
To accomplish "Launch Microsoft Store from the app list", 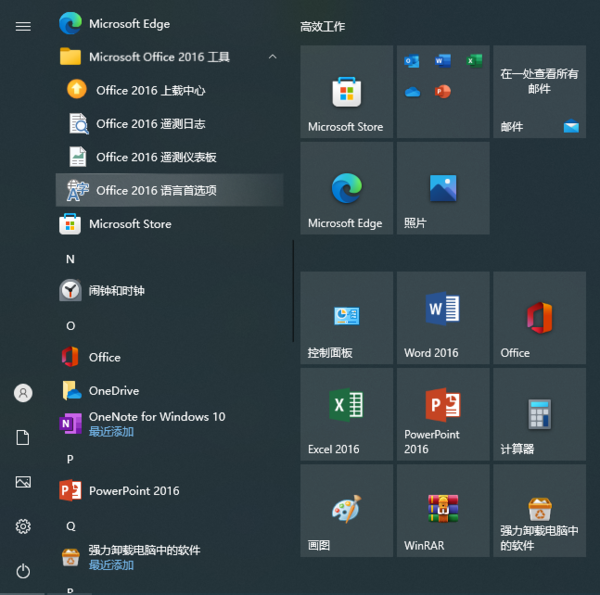I will tap(170, 224).
